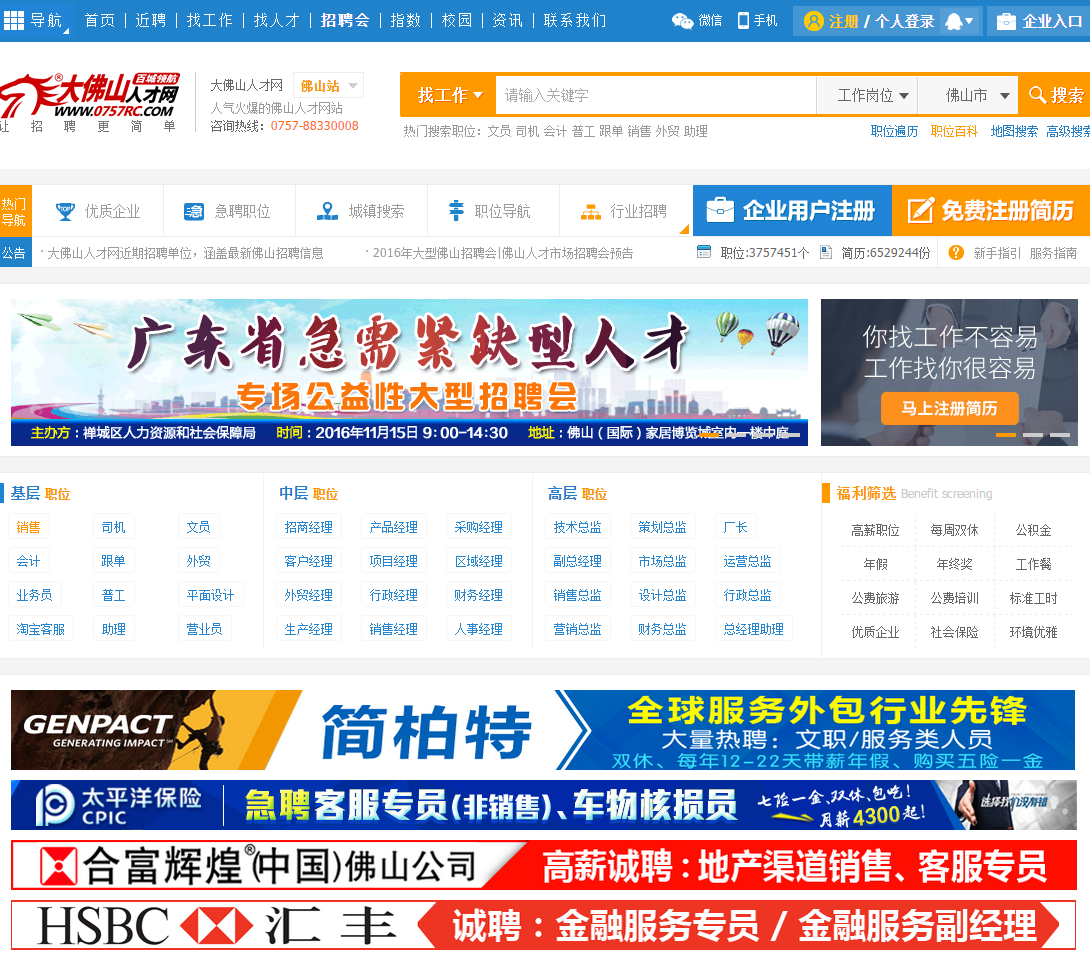Click the 新手指引 question mark icon
This screenshot has width=1090, height=955.
pyautogui.click(x=957, y=252)
